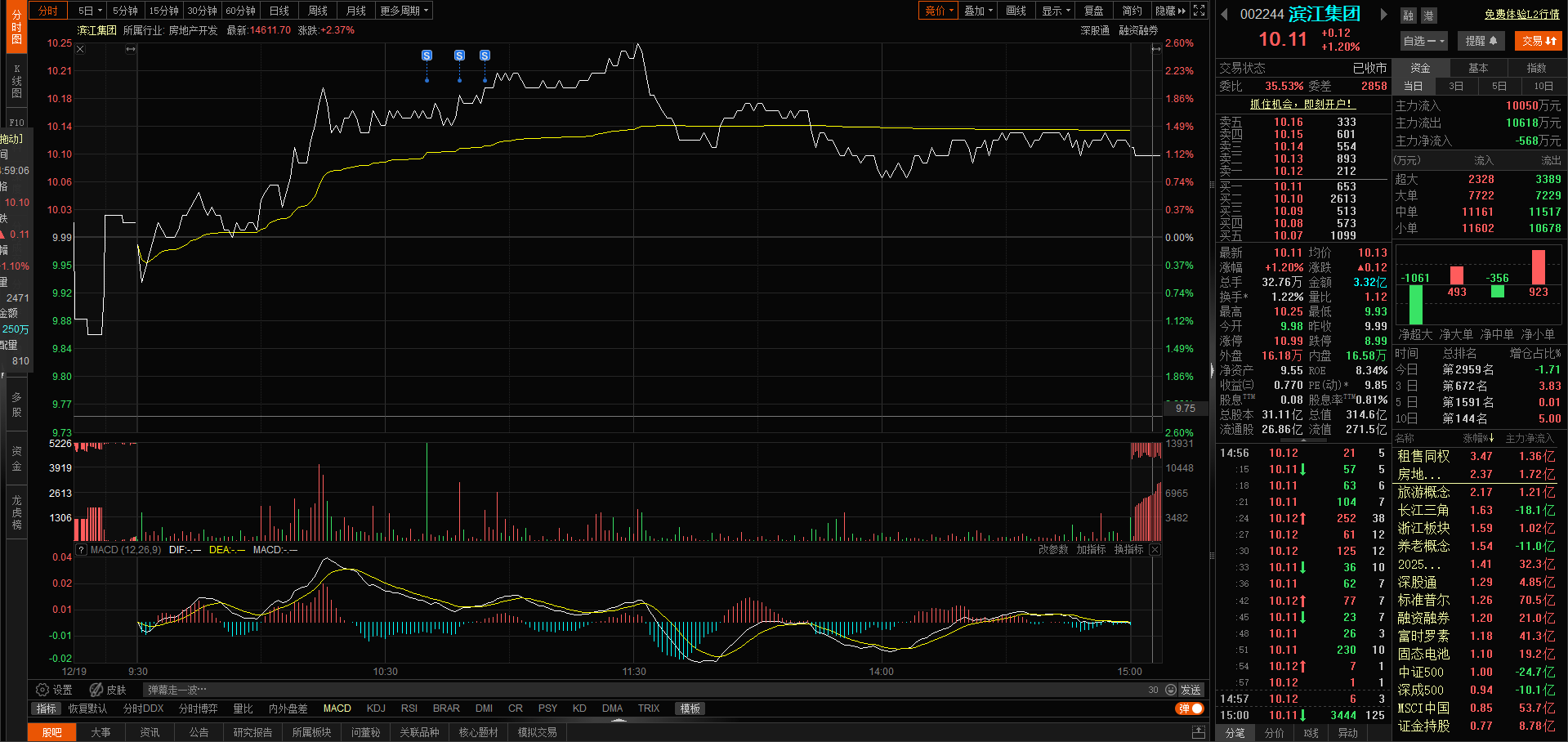Click the leftmost blue S signal marker
Image resolution: width=1568 pixels, height=742 pixels.
[427, 56]
